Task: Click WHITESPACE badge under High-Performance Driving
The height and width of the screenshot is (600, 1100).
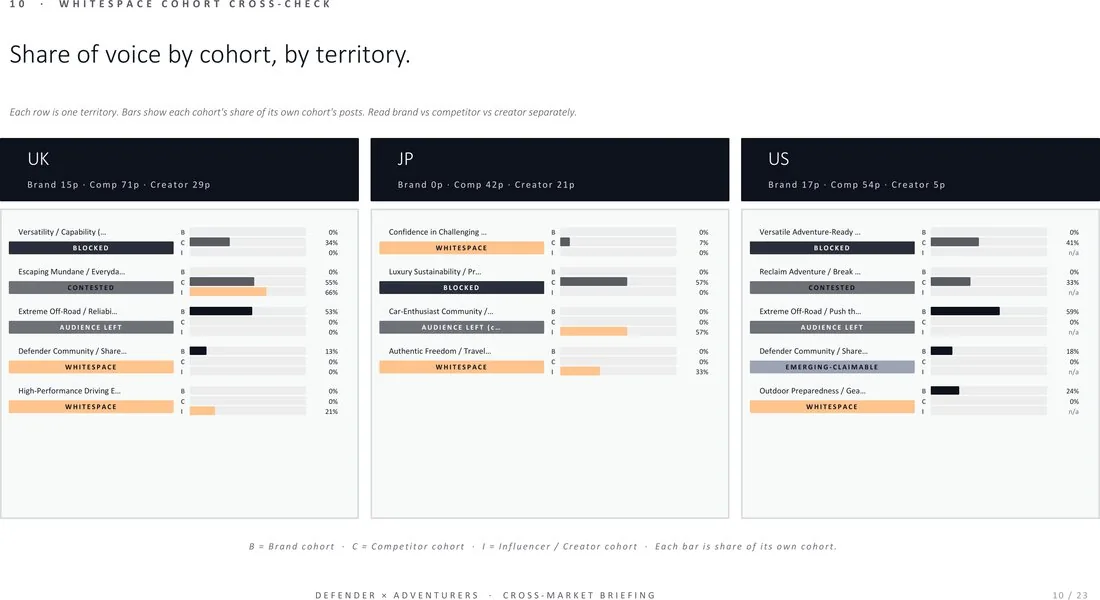Action: coord(91,406)
